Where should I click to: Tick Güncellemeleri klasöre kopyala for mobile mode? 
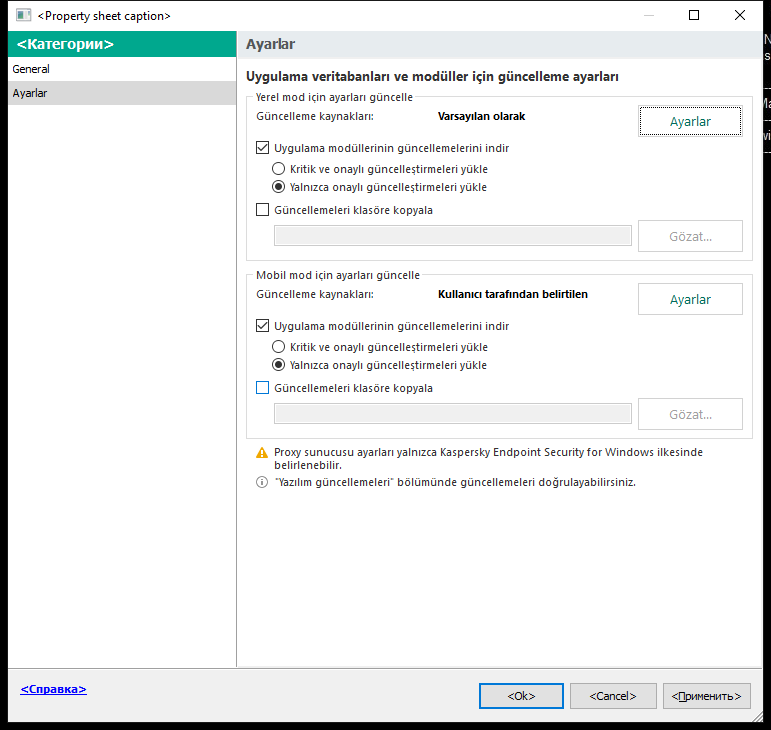263,388
